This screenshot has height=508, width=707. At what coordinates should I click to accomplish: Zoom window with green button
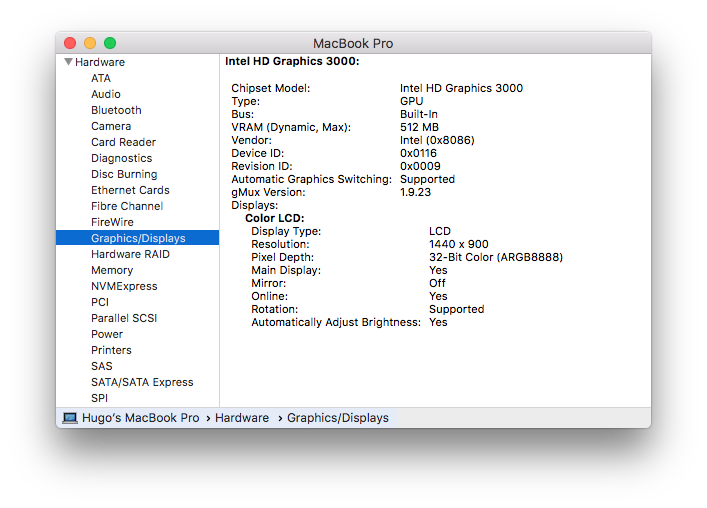(x=110, y=43)
